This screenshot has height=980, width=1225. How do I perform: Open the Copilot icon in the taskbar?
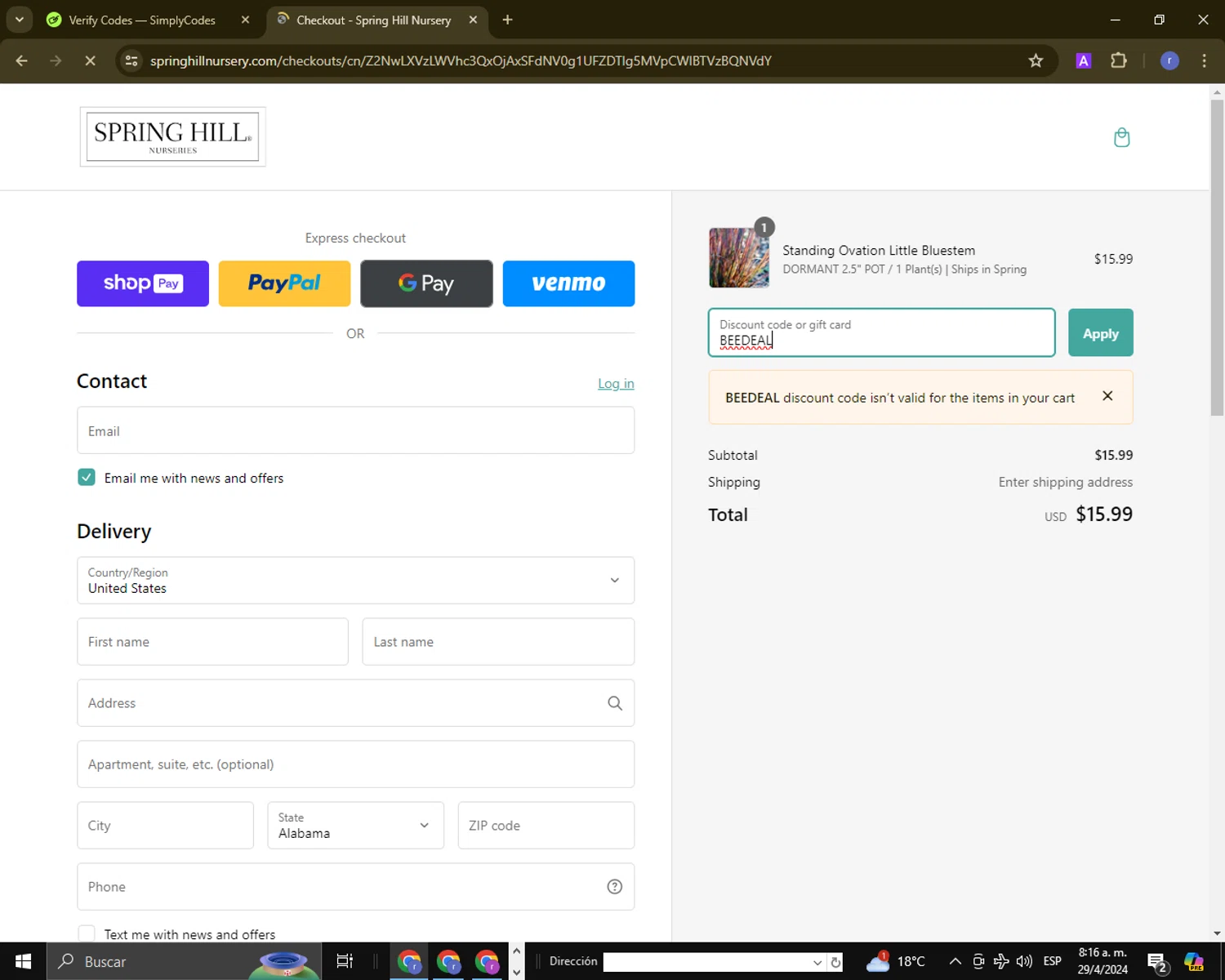pyautogui.click(x=1194, y=961)
